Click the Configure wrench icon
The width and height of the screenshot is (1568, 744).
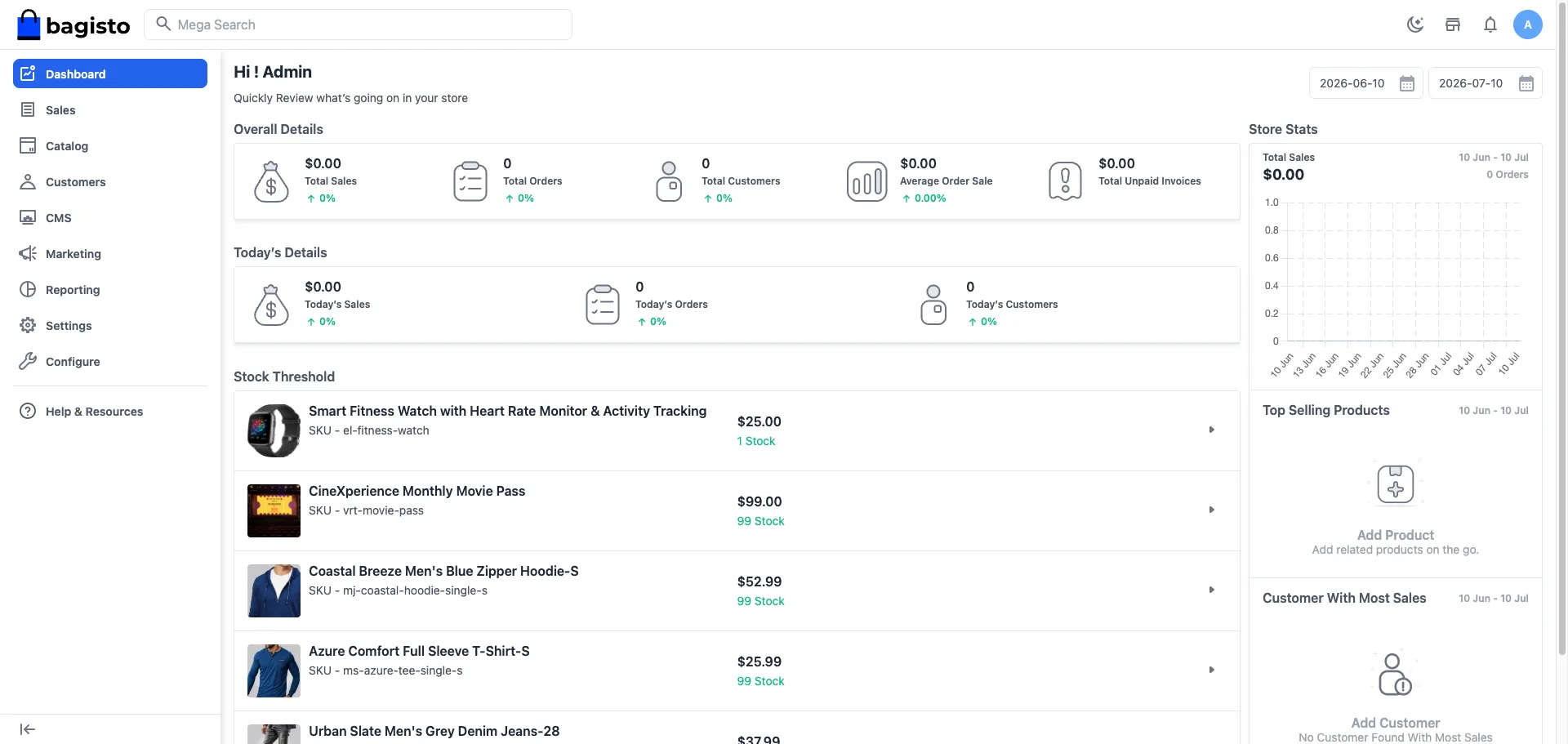click(28, 361)
